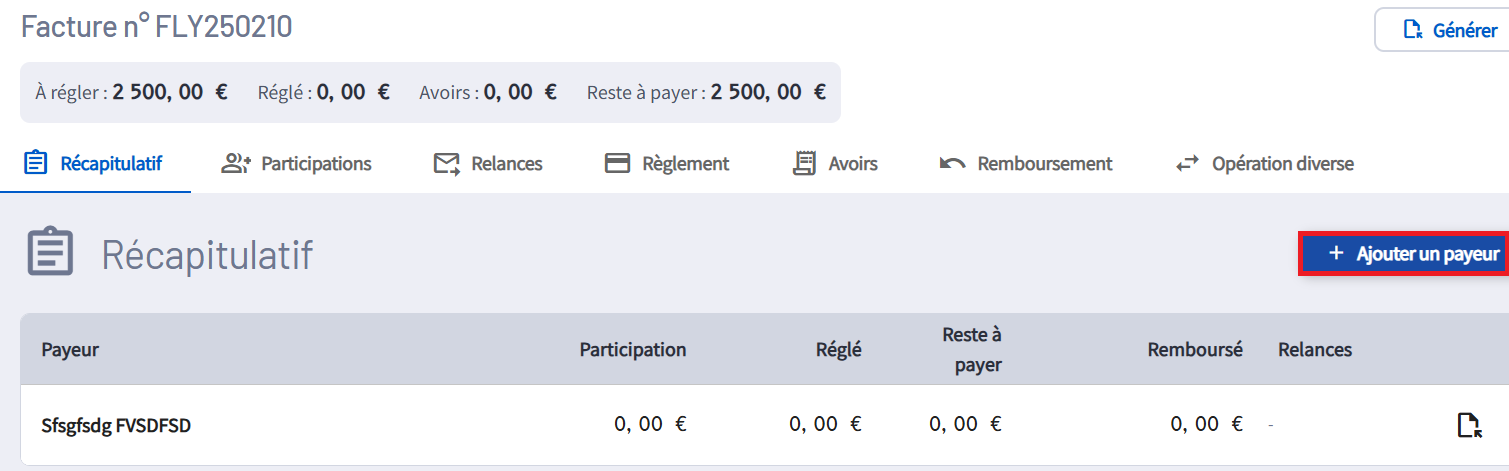The height and width of the screenshot is (471, 1509).
Task: Select the Règlement credit card icon
Action: 617,164
